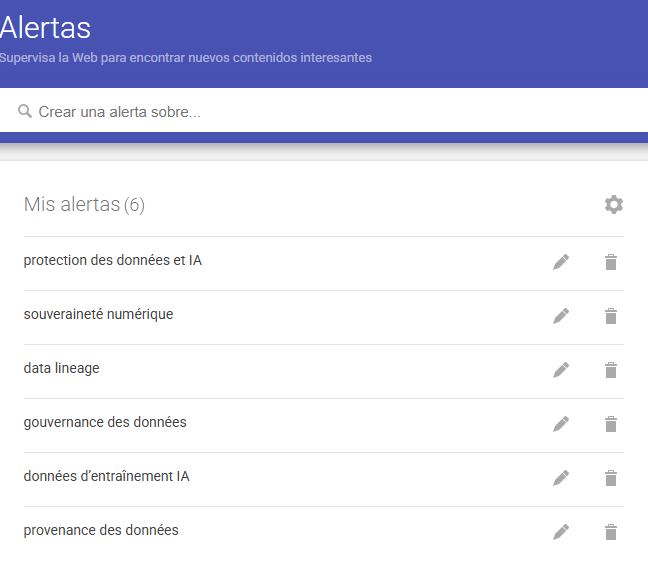
Task: Delete the 'données d'entraînement IA' alert
Action: coord(611,478)
